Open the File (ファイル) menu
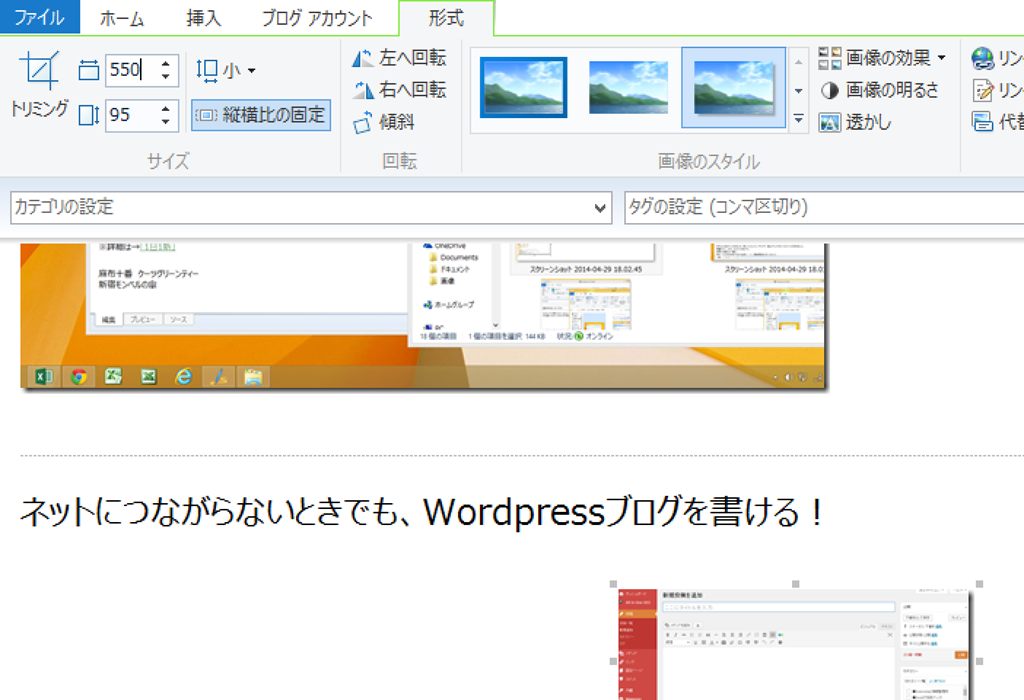Screen dimensions: 1024x700 [x=39, y=18]
